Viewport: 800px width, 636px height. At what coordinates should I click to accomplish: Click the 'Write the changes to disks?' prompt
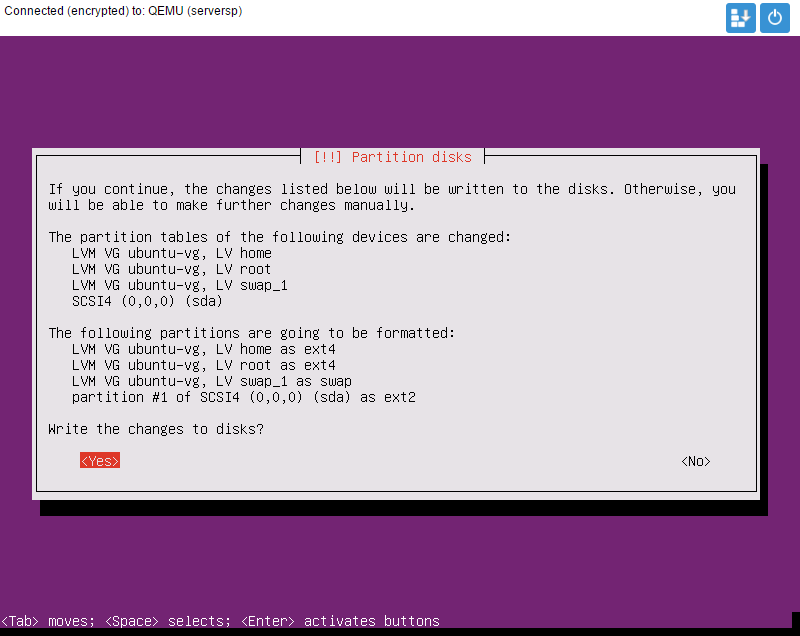pyautogui.click(x=156, y=429)
